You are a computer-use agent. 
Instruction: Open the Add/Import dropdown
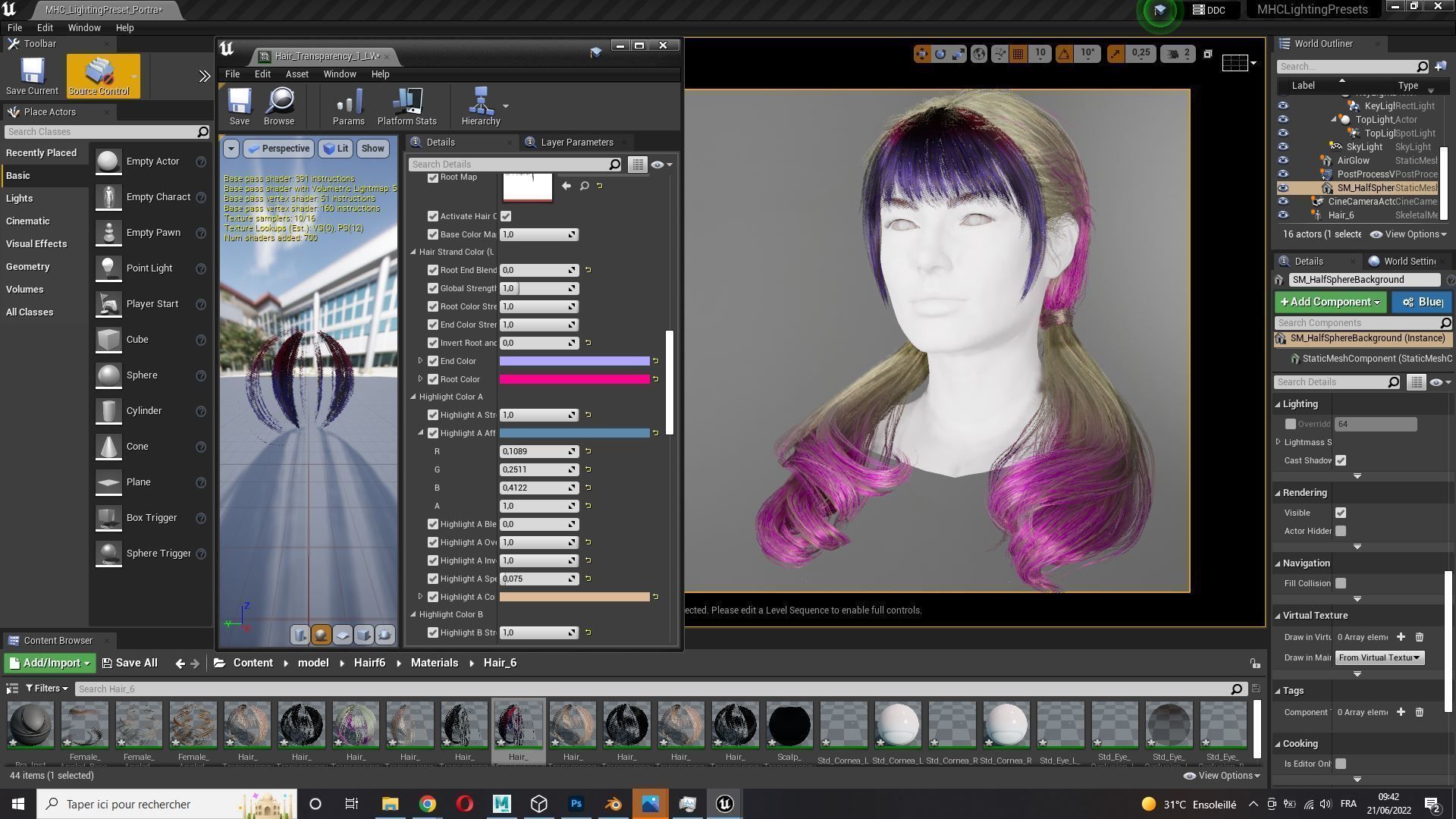(50, 663)
